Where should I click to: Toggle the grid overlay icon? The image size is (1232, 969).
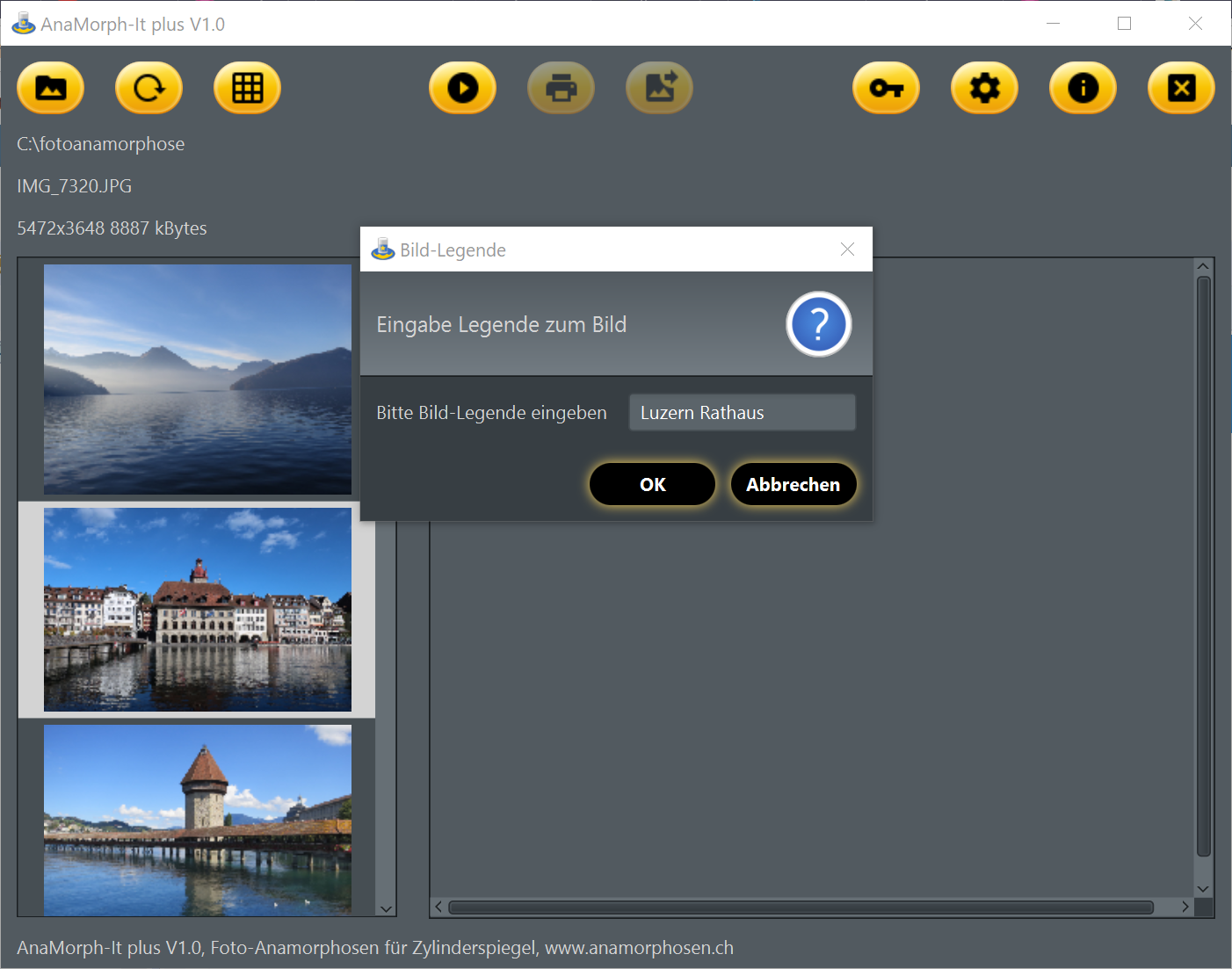pos(247,88)
